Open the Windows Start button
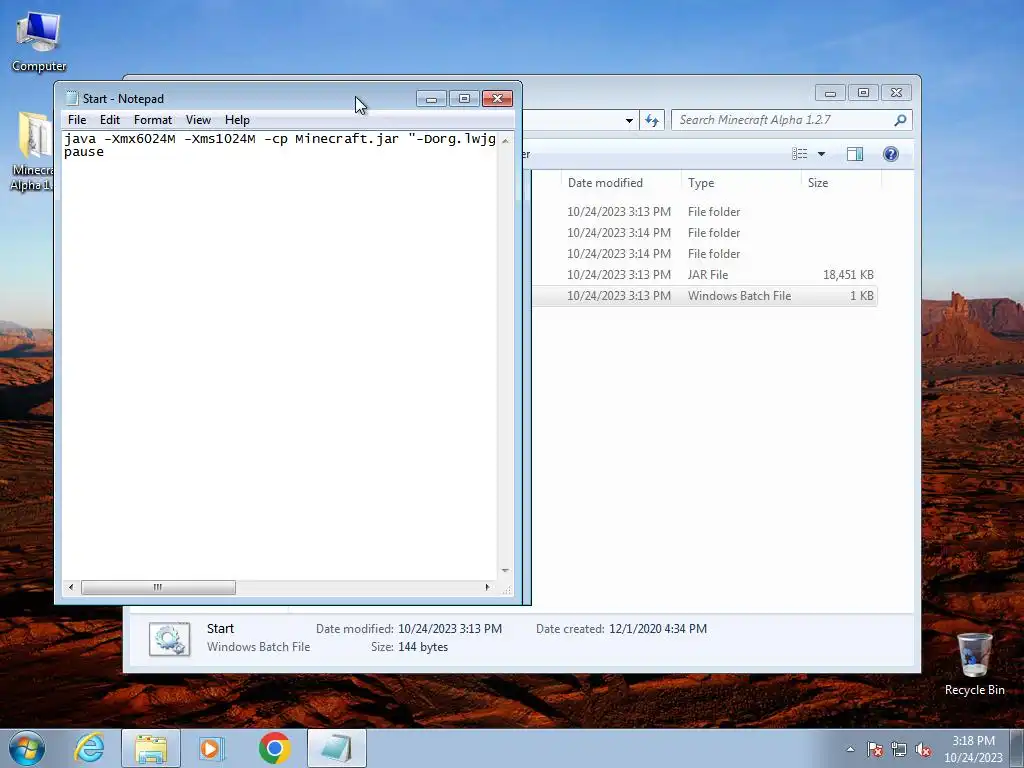Image resolution: width=1024 pixels, height=768 pixels. [27, 748]
